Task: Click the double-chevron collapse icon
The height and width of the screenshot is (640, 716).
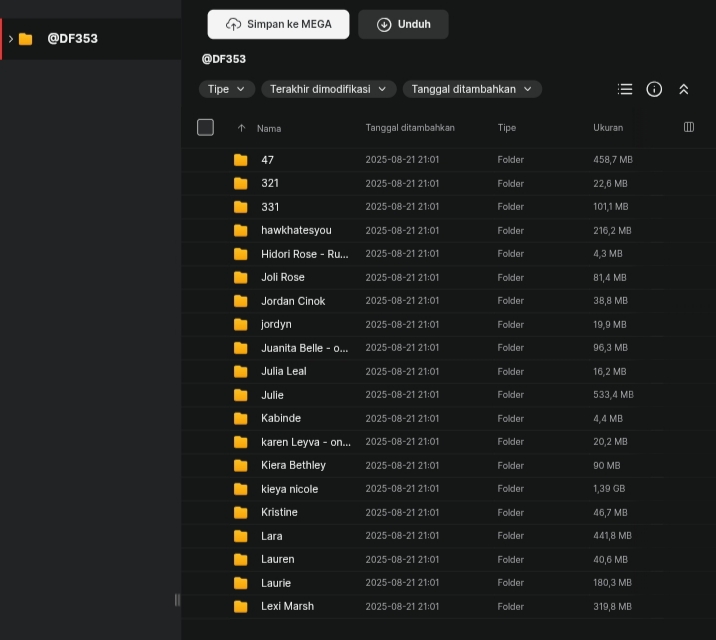Action: click(x=684, y=89)
